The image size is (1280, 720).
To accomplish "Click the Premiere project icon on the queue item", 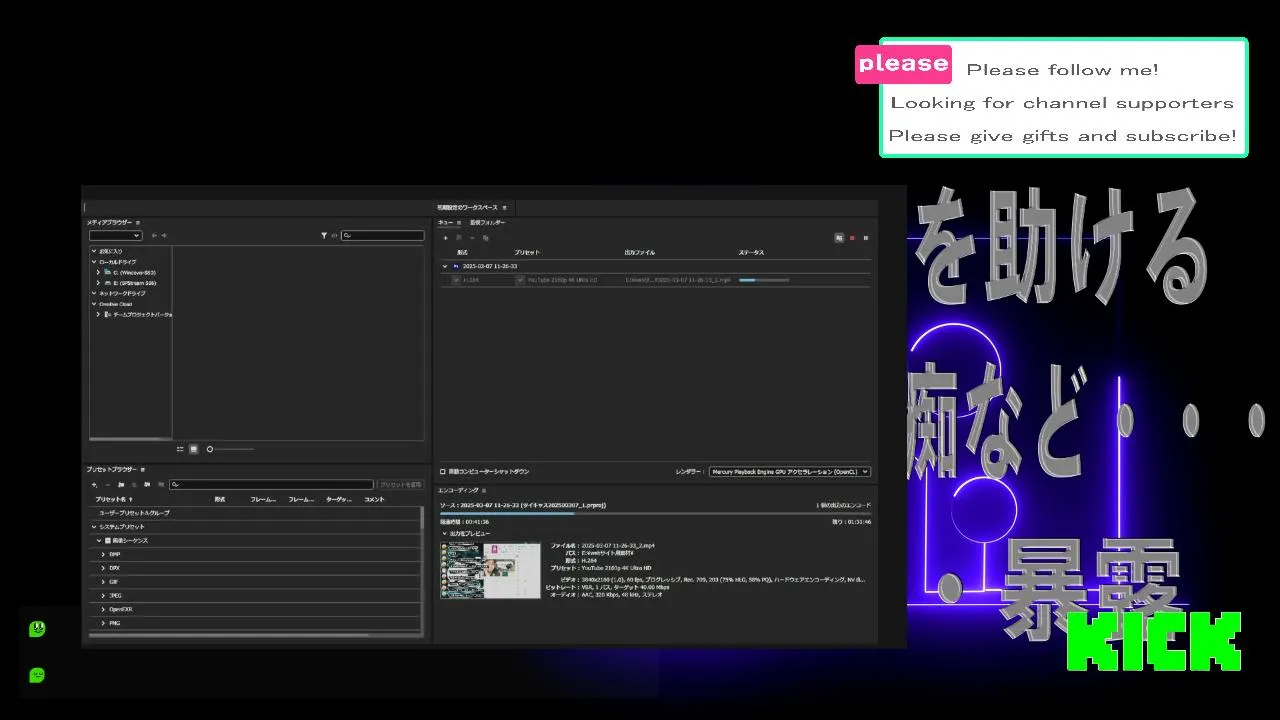I will (457, 267).
